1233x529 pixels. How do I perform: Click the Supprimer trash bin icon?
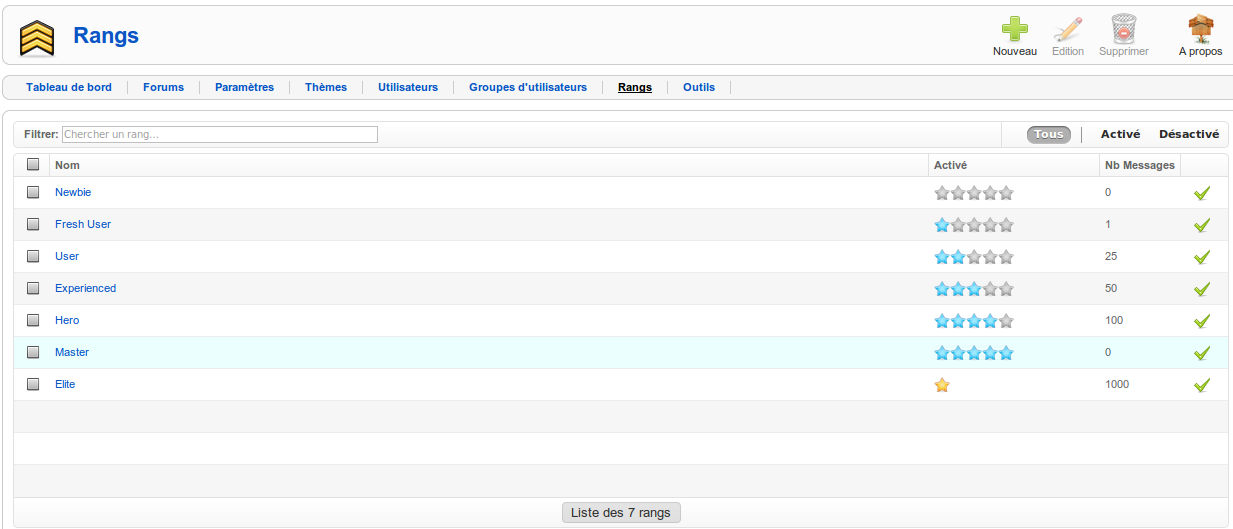(1124, 30)
